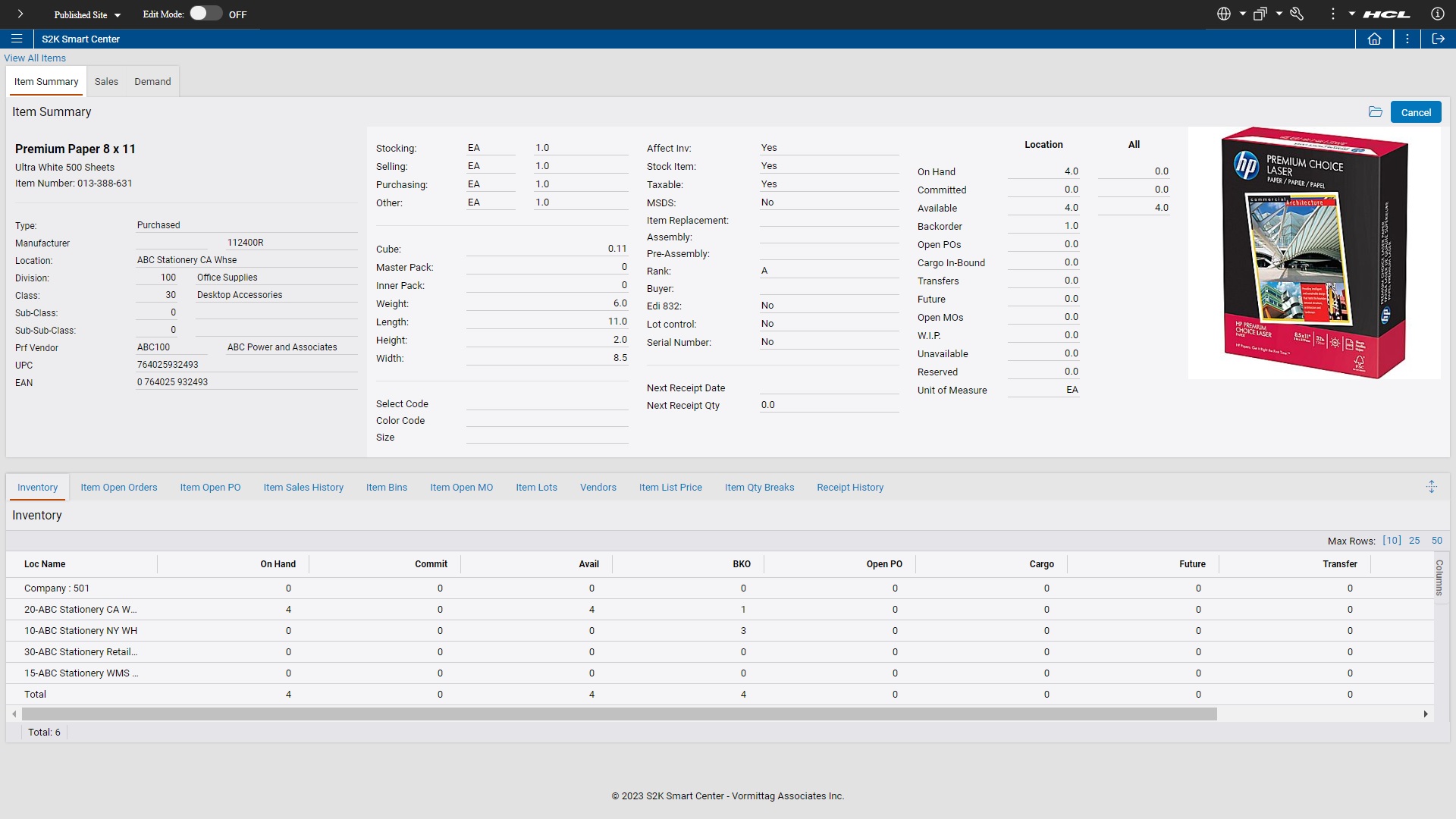Viewport: 1456px width, 819px height.
Task: Select the windows/pages icon in the header
Action: tap(1261, 14)
